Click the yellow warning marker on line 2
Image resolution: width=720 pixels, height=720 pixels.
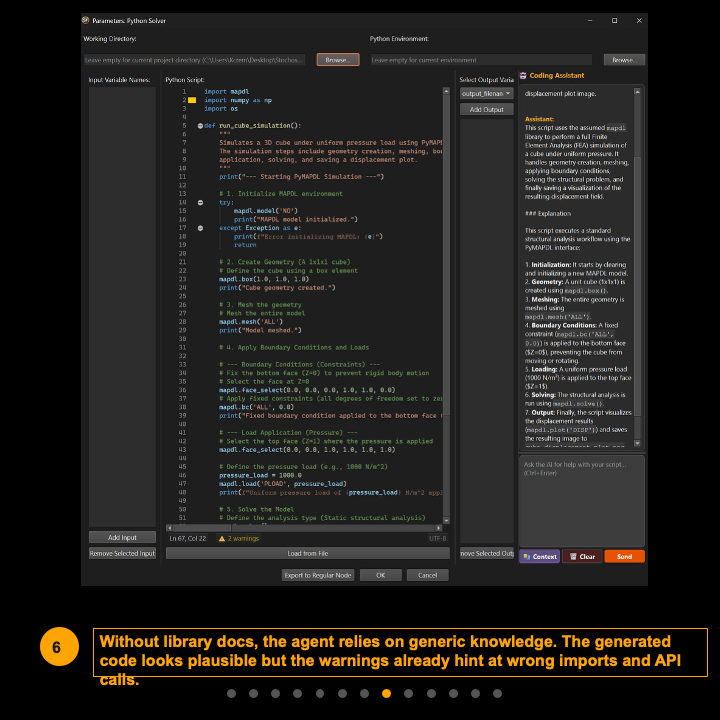click(190, 100)
